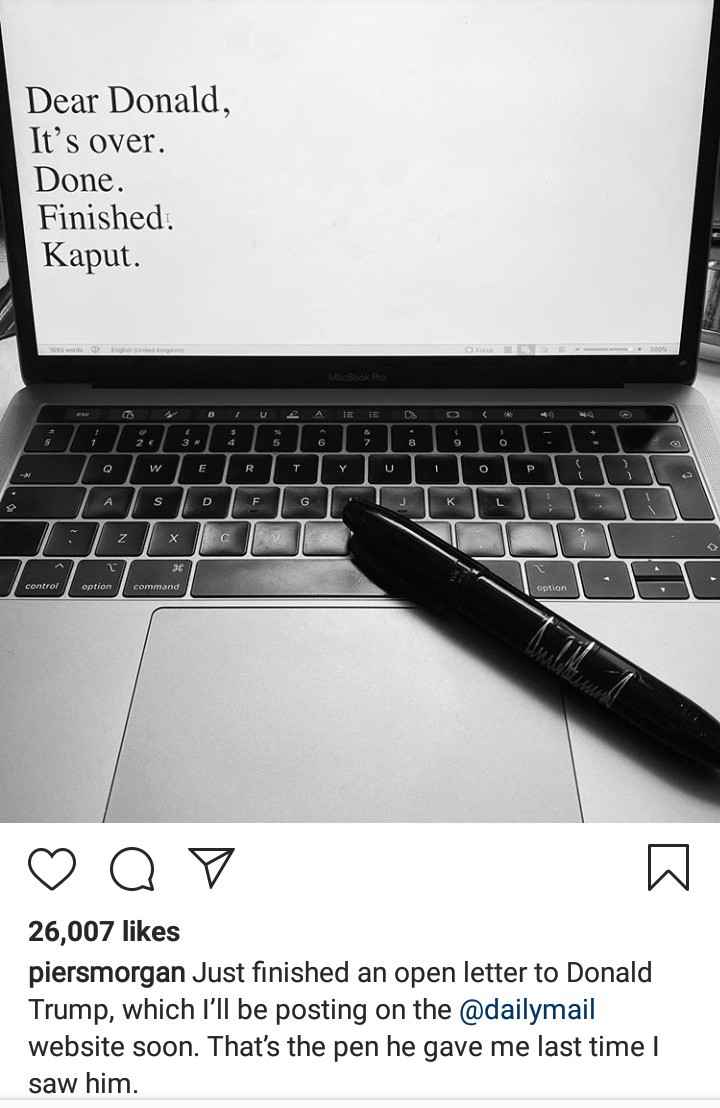
Task: Like the post with the heart icon
Action: 52,868
